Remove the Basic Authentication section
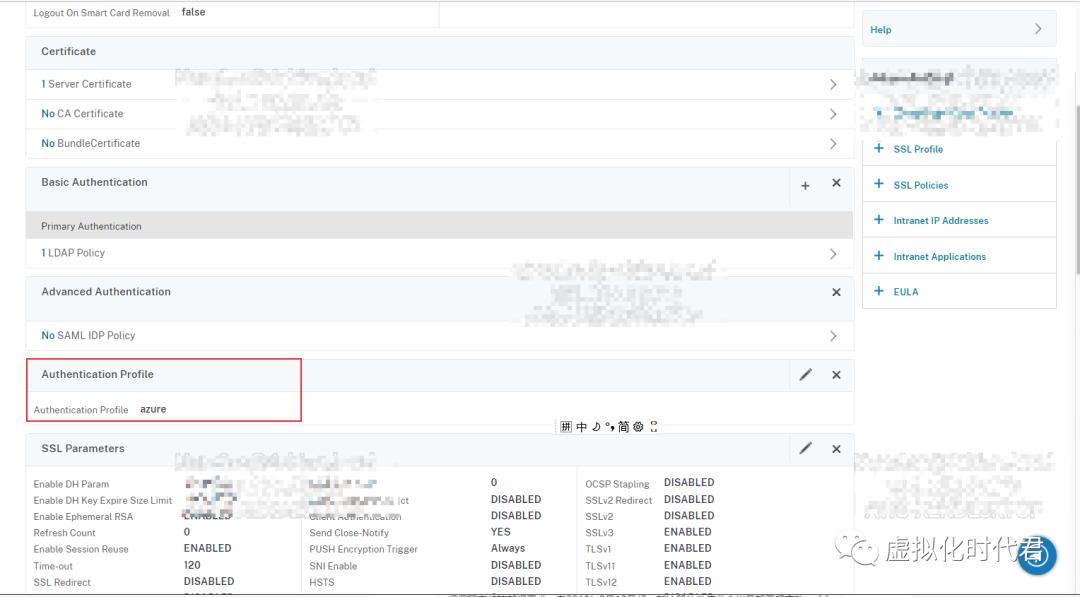This screenshot has width=1080, height=597. point(836,182)
